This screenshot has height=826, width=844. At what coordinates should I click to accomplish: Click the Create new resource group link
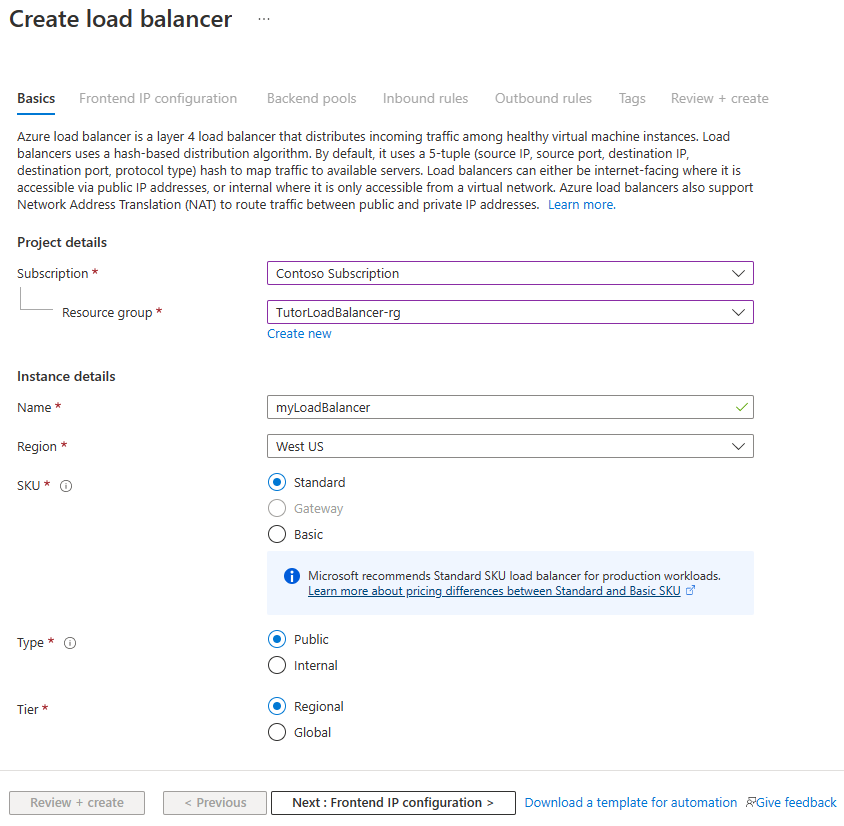[x=299, y=334]
